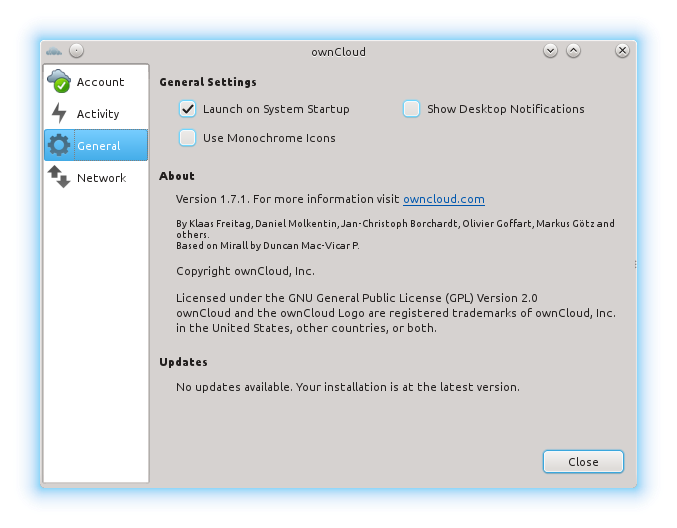The image size is (677, 528).
Task: Click the 'About' heading
Action: [177, 176]
